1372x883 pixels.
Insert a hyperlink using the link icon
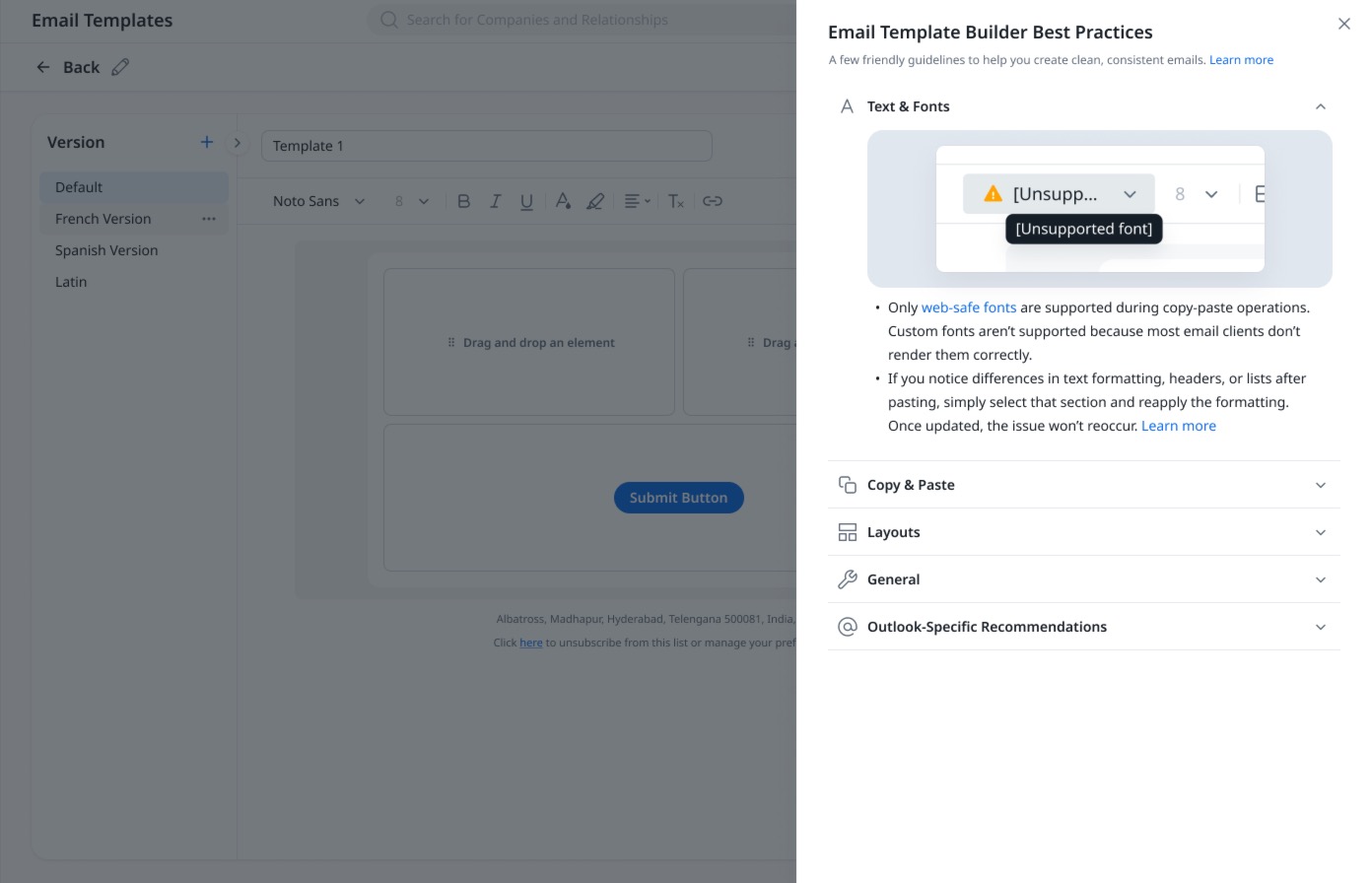tap(713, 201)
